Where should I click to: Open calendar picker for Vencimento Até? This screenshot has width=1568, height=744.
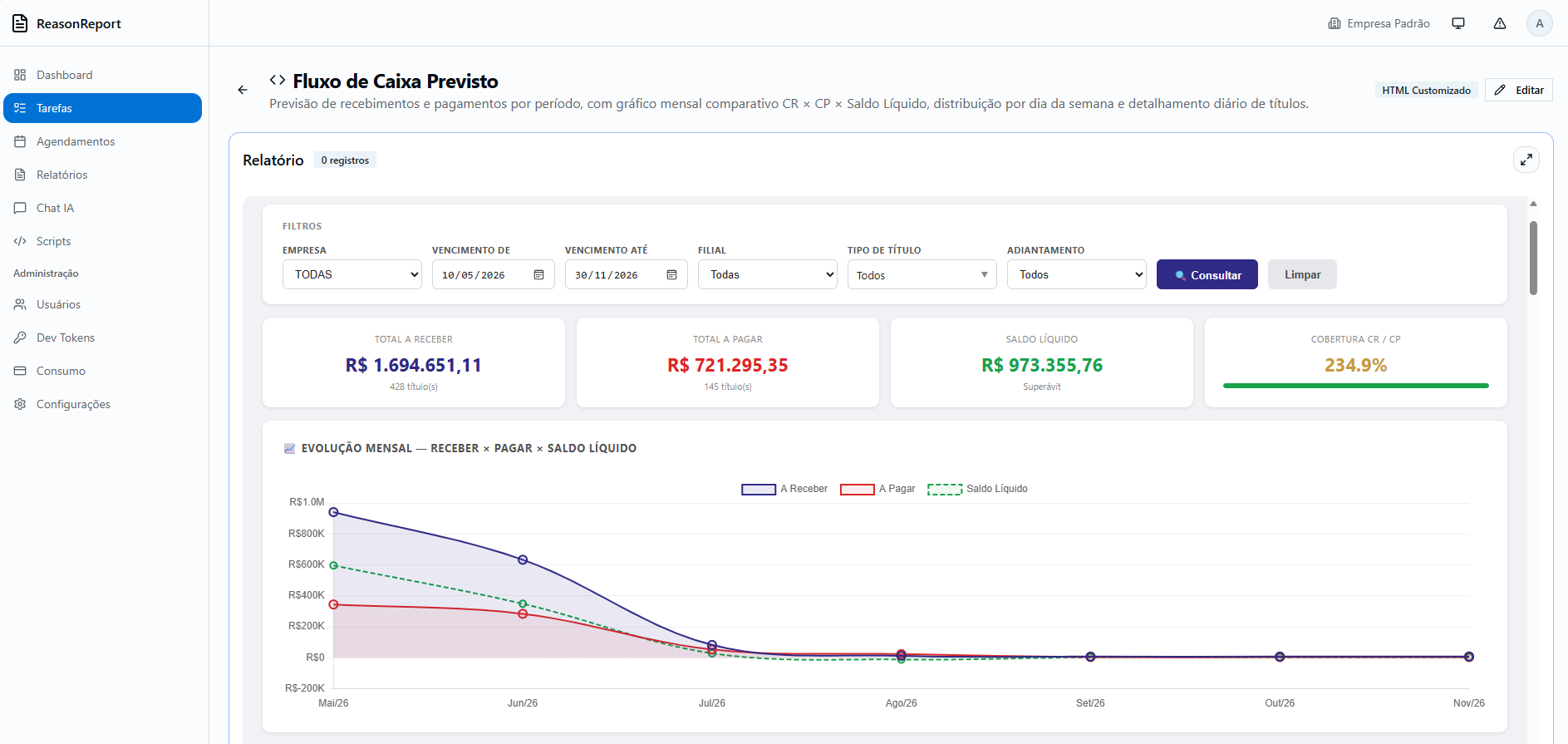[x=671, y=274]
